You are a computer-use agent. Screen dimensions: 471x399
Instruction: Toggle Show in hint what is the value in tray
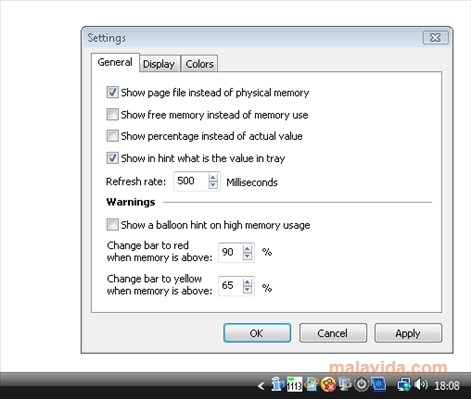112,158
